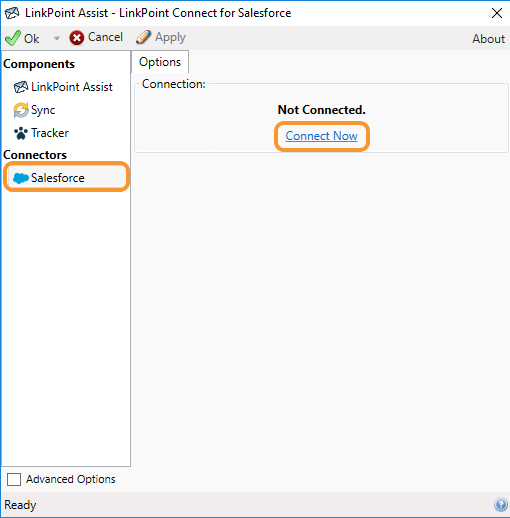Viewport: 510px width, 518px height.
Task: Open the About menu item
Action: [x=488, y=39]
